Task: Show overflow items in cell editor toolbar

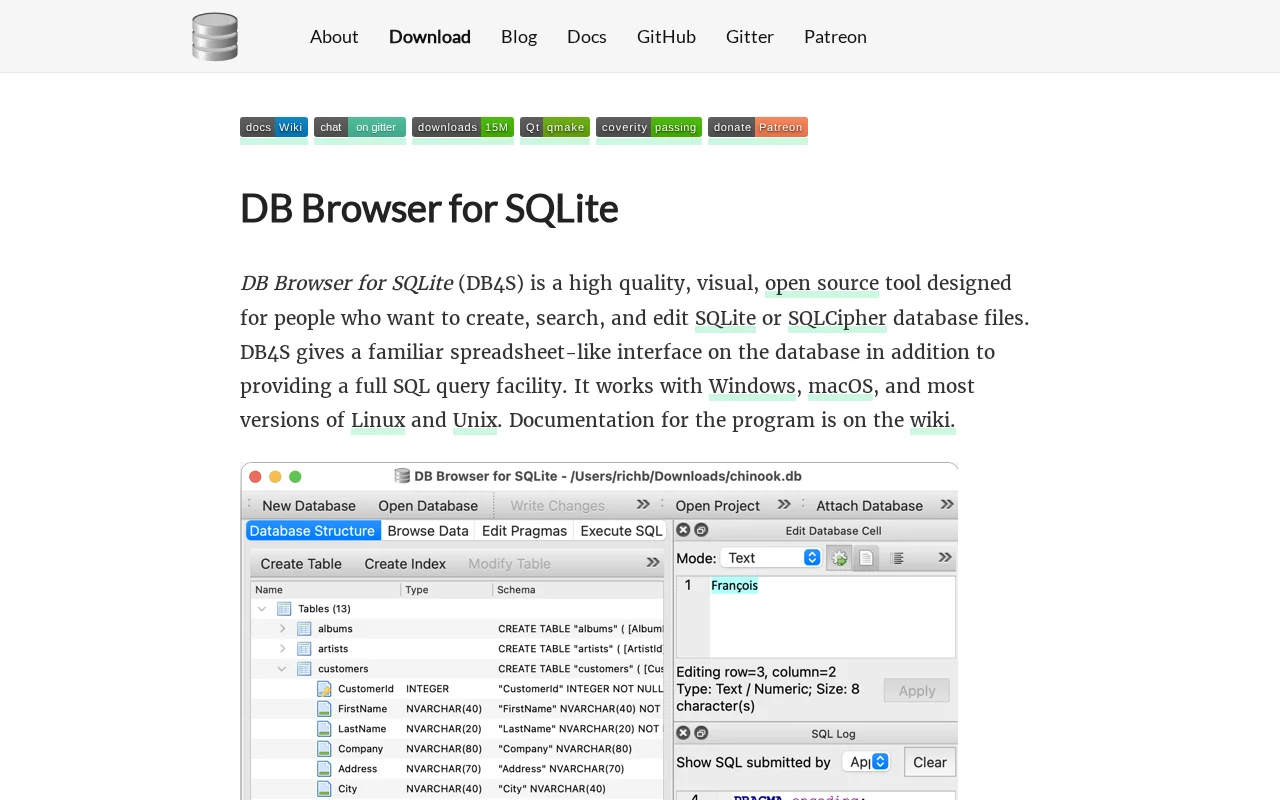Action: pos(945,558)
